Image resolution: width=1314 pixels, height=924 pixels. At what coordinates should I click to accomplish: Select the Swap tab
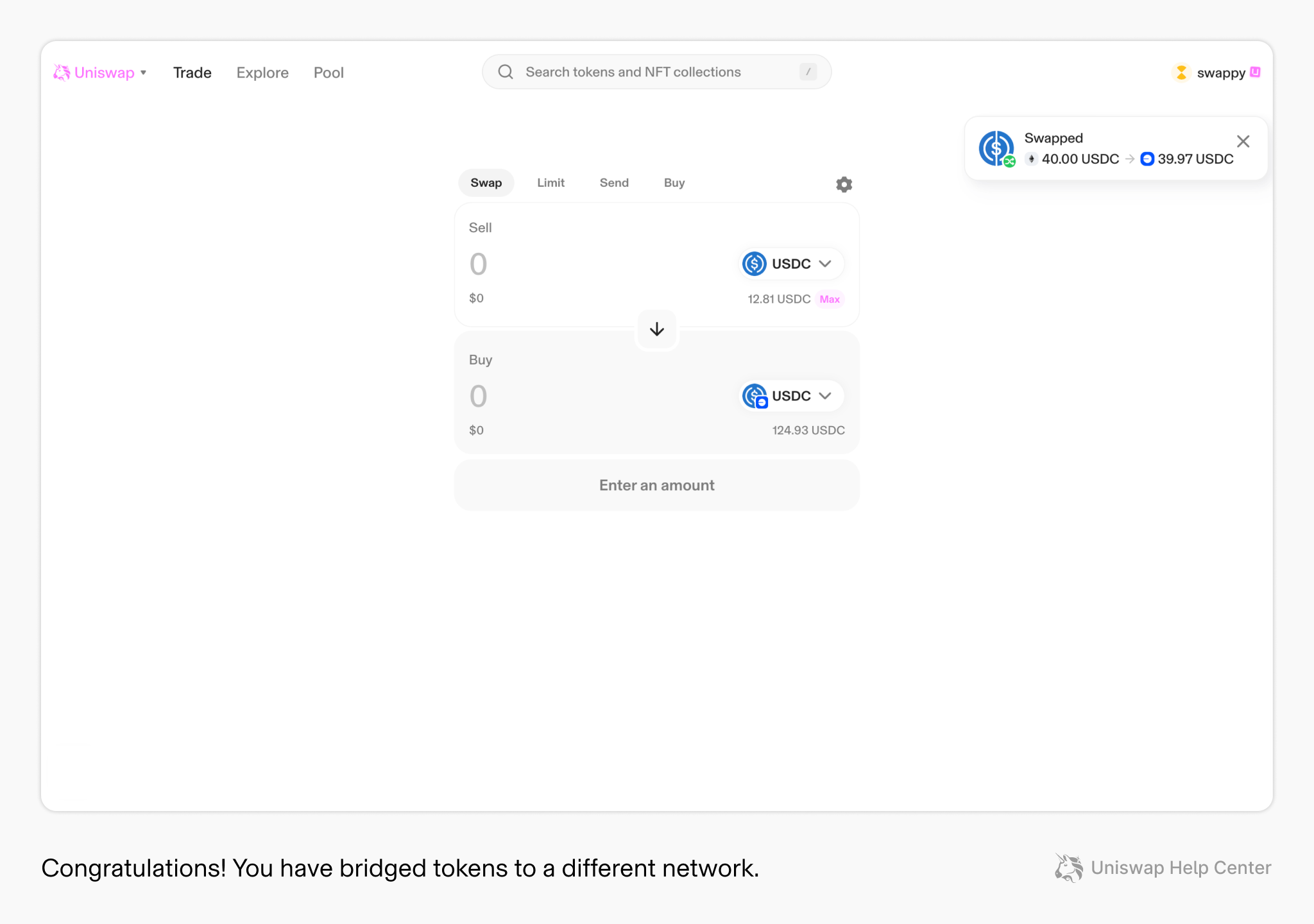486,183
